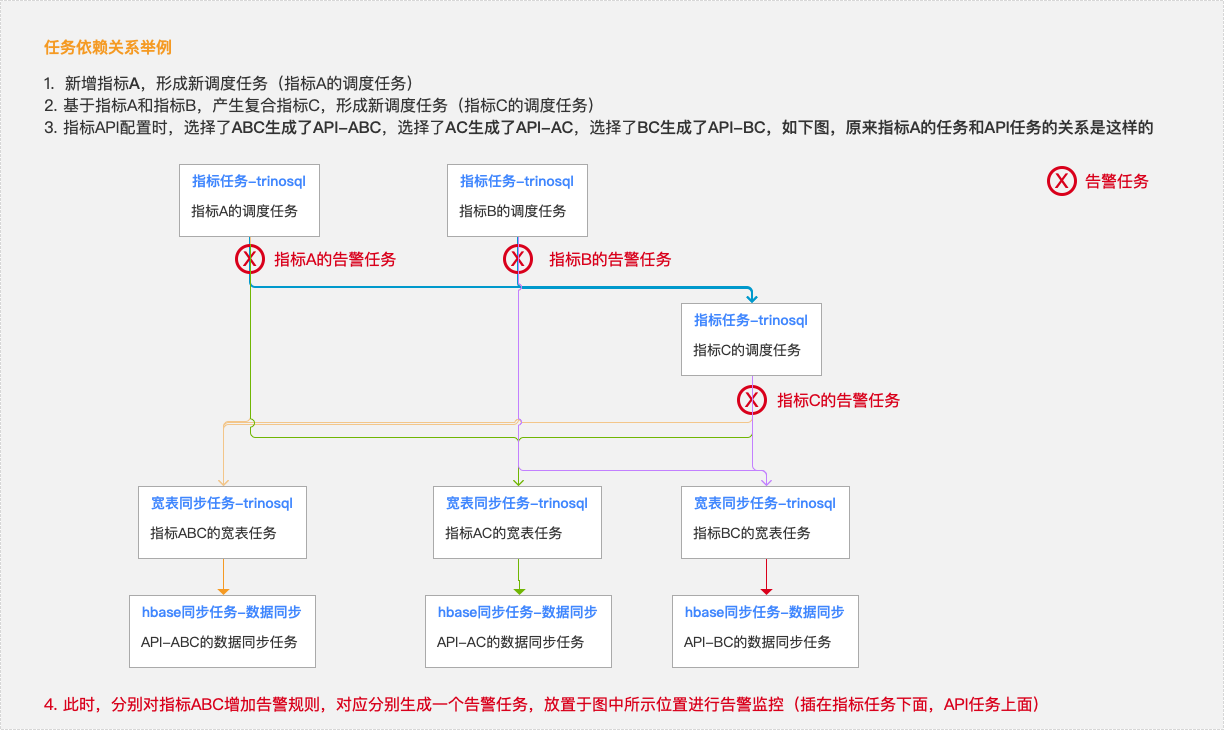
Task: Click 宽表同步任务-trinosql title above 指标BC的宽表任务
Action: coord(765,503)
